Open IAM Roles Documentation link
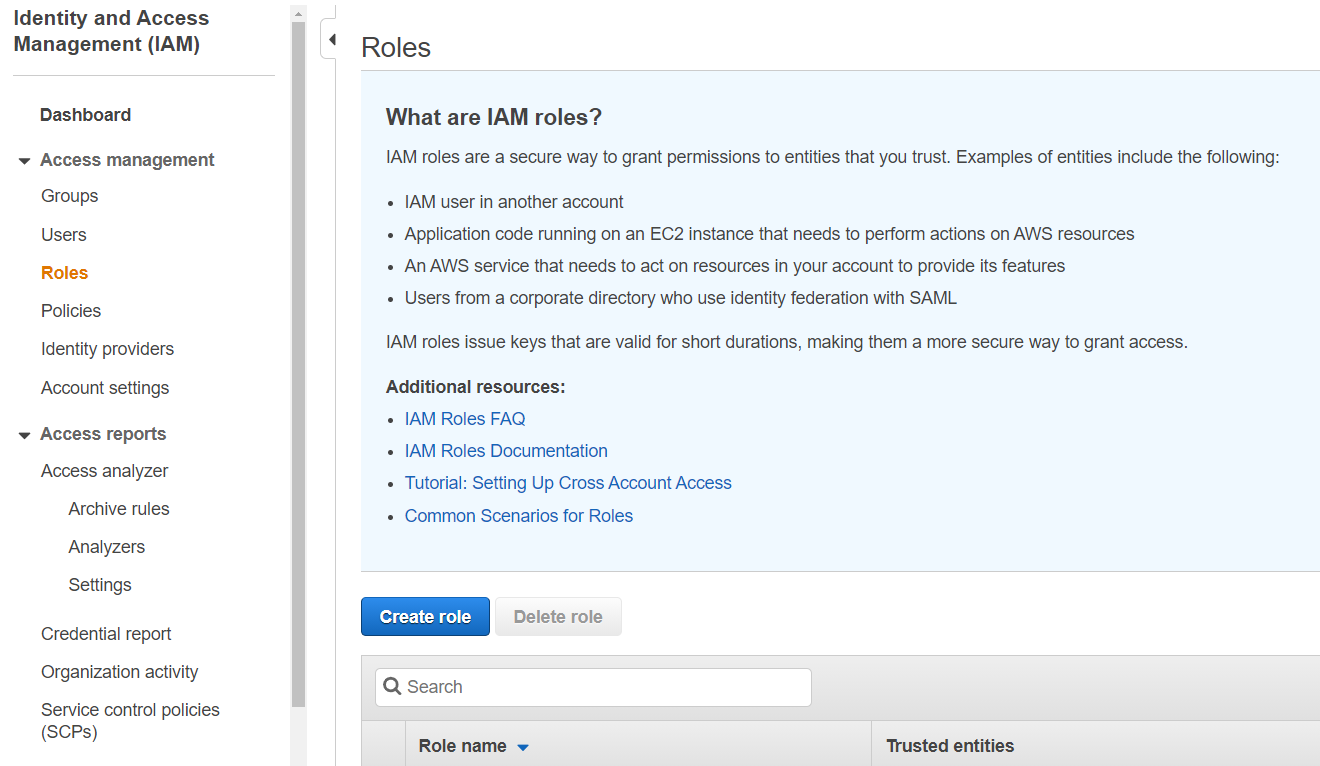This screenshot has width=1320, height=766. coord(506,451)
